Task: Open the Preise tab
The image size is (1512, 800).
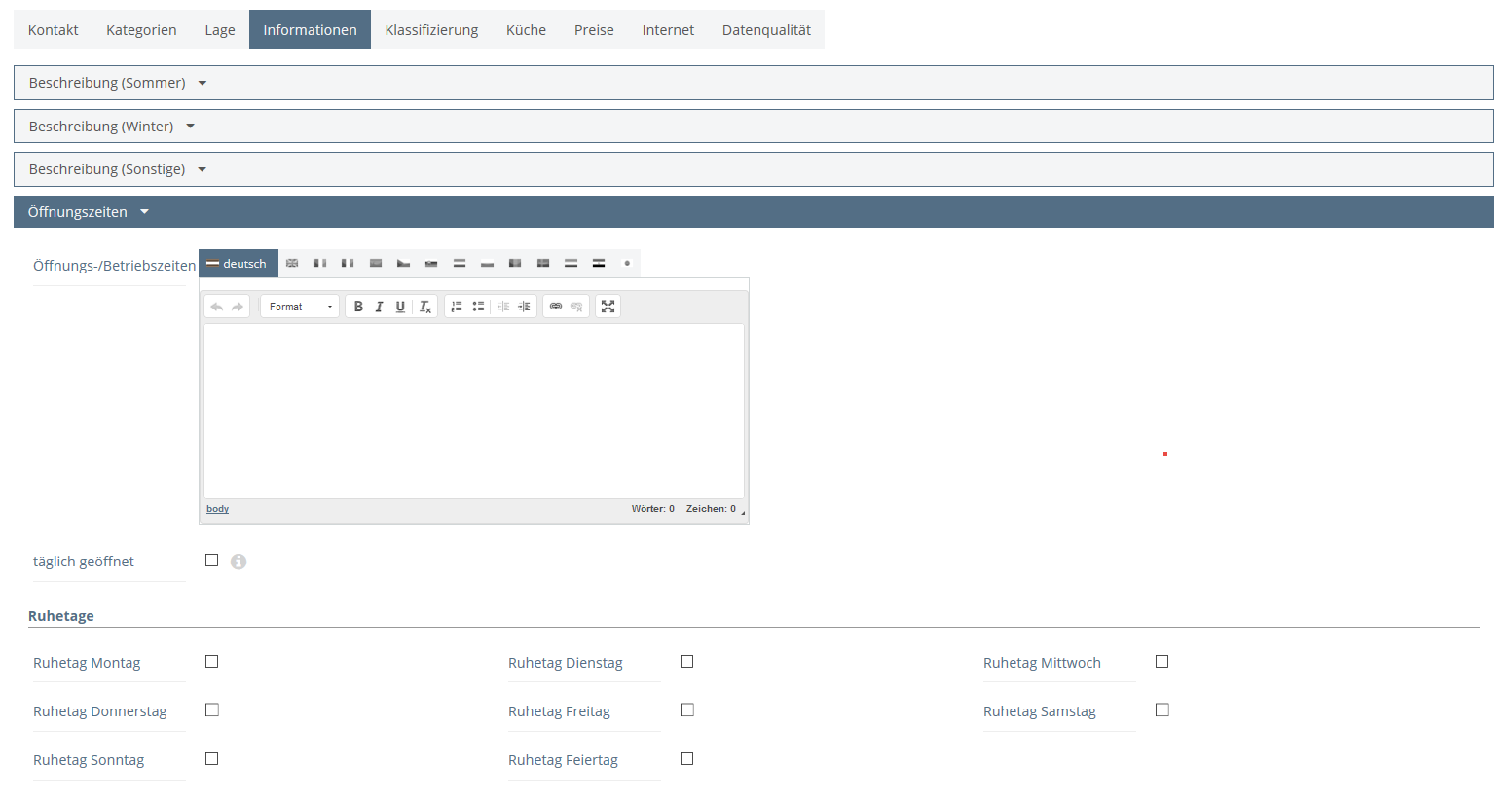Action: [594, 30]
